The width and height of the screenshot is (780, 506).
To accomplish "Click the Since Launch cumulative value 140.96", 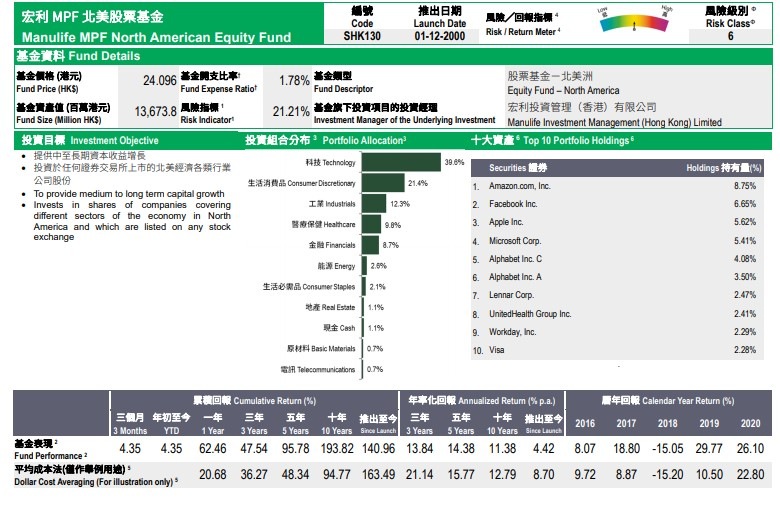I will point(378,449).
